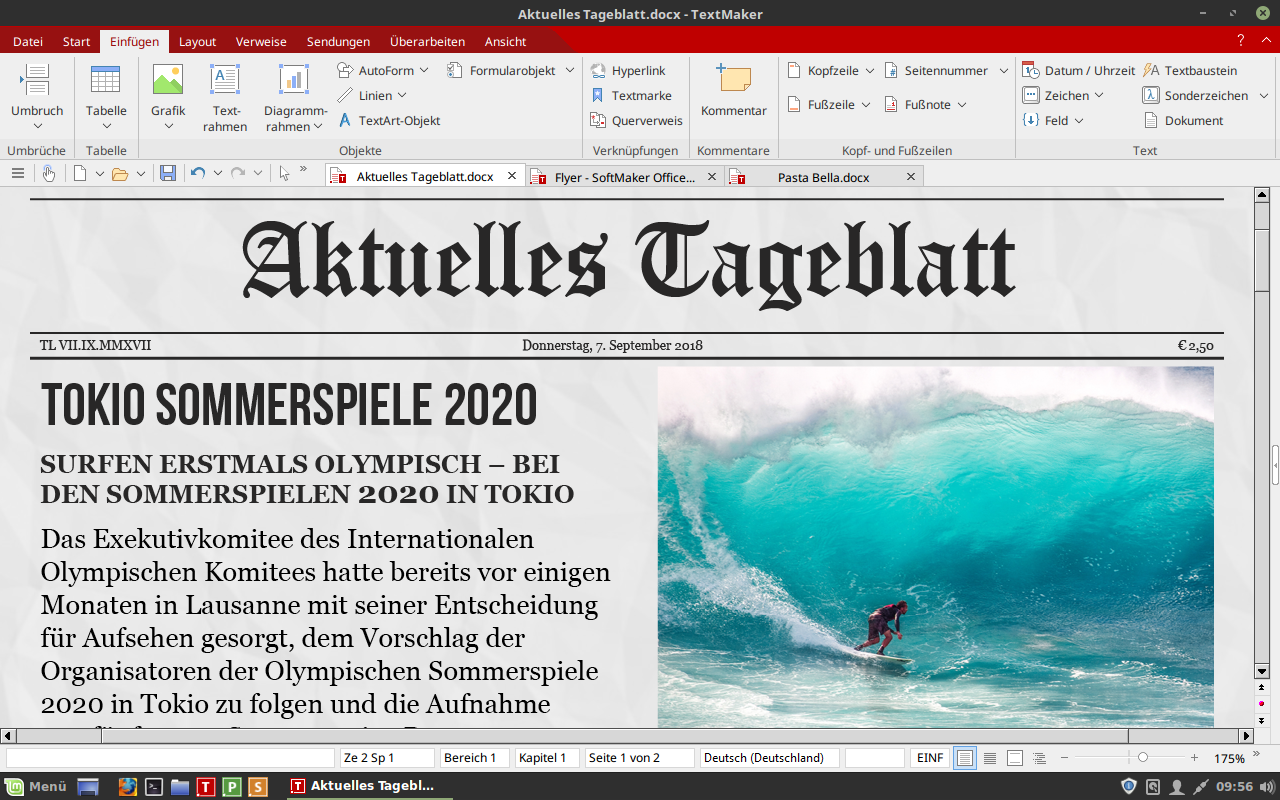Click the vertical scrollbar down arrow
The image size is (1280, 800).
1261,671
